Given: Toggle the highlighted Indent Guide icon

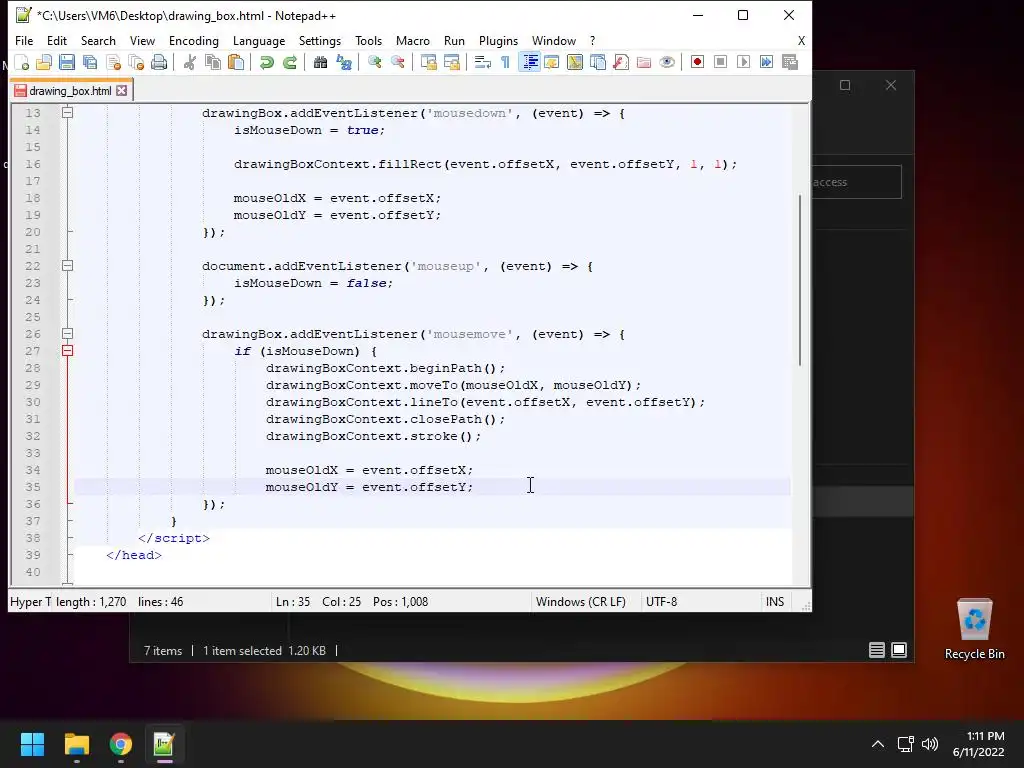Looking at the screenshot, I should pos(529,62).
